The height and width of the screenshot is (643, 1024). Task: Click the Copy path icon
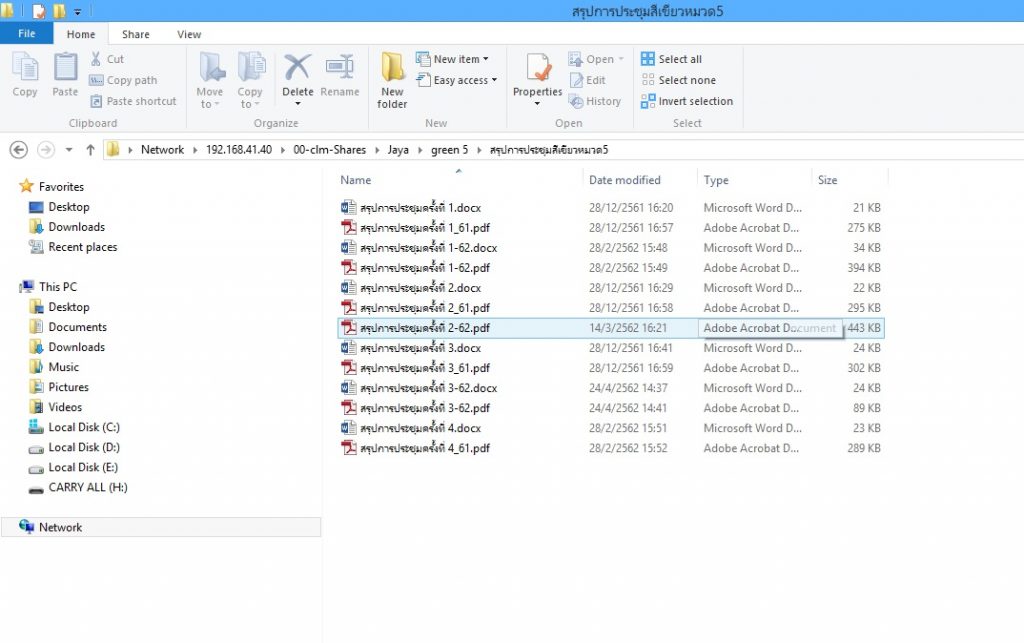click(96, 80)
